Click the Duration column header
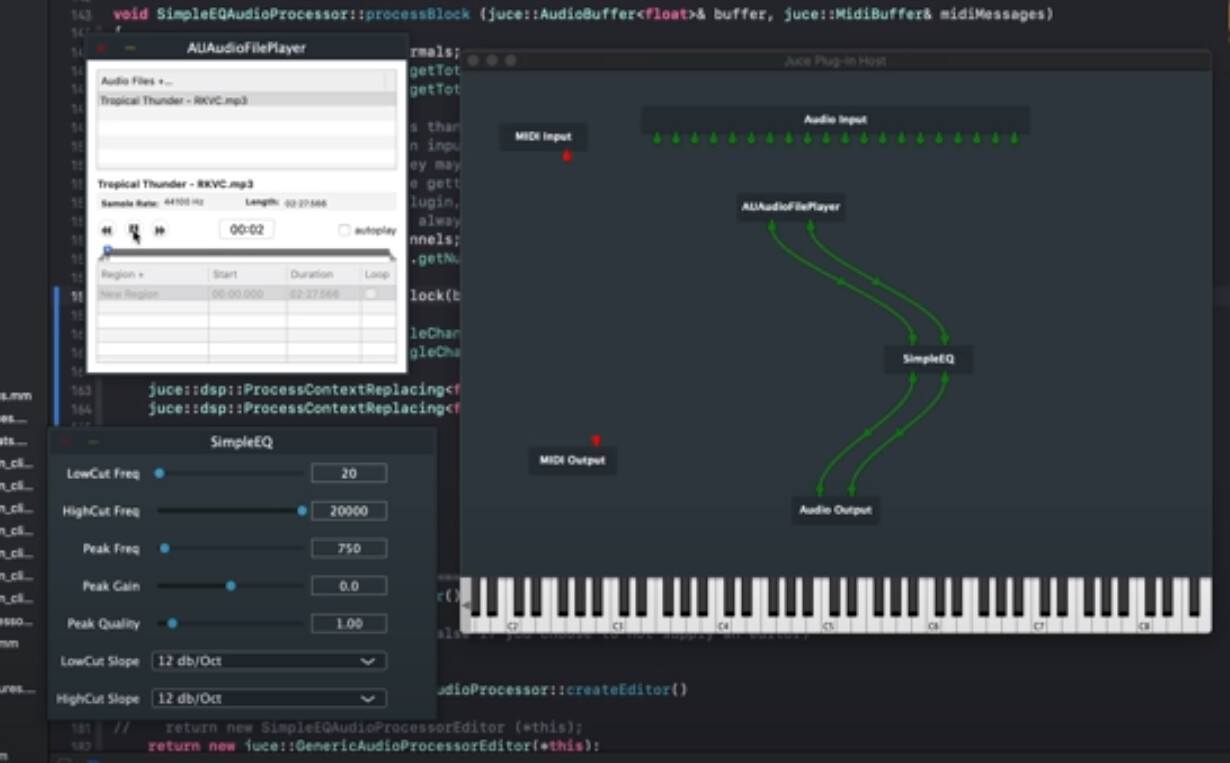This screenshot has width=1230, height=763. point(324,274)
